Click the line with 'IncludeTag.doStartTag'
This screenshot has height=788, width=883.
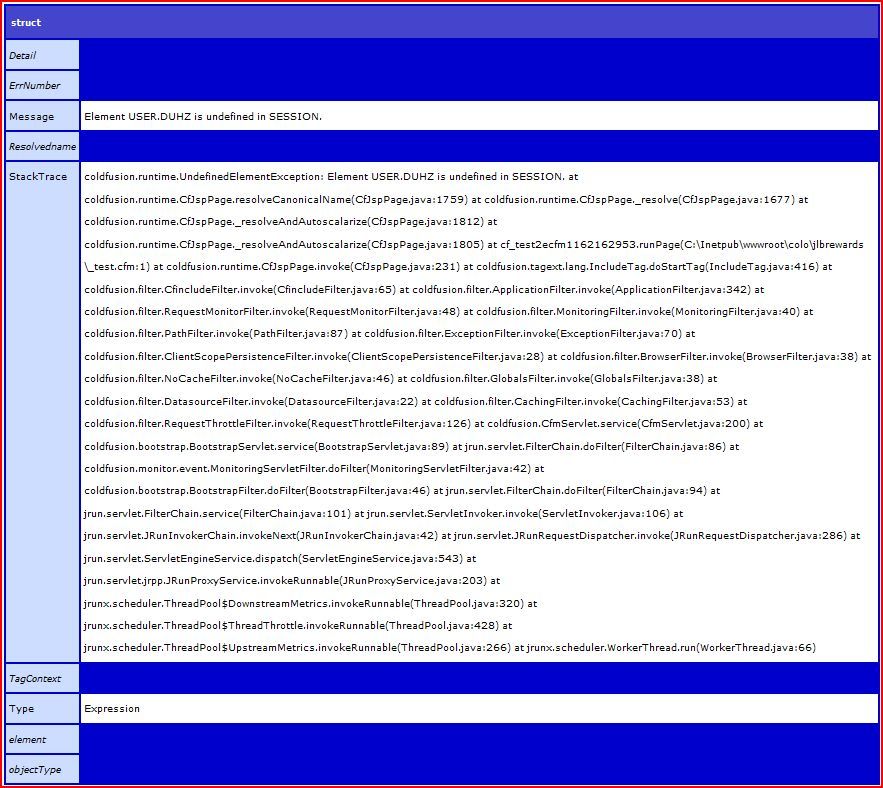click(458, 266)
